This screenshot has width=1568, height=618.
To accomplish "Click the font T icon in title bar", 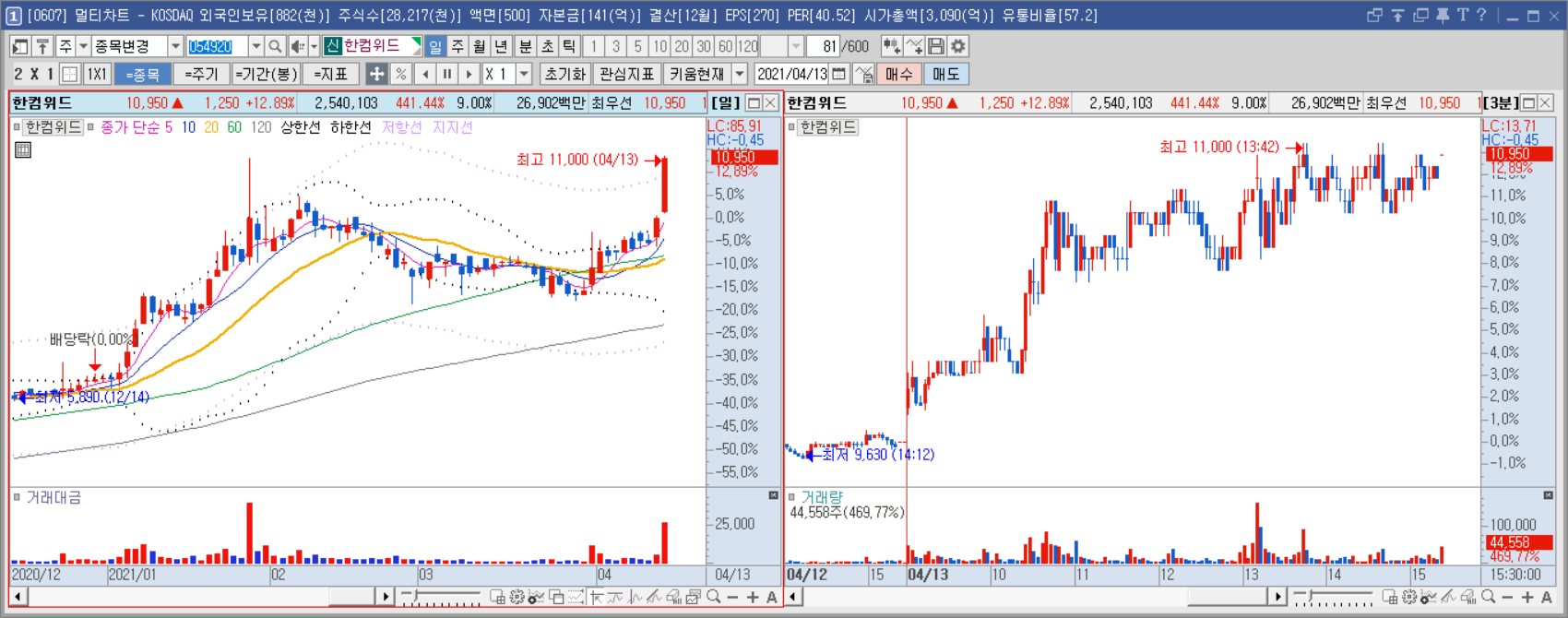I will click(1462, 16).
